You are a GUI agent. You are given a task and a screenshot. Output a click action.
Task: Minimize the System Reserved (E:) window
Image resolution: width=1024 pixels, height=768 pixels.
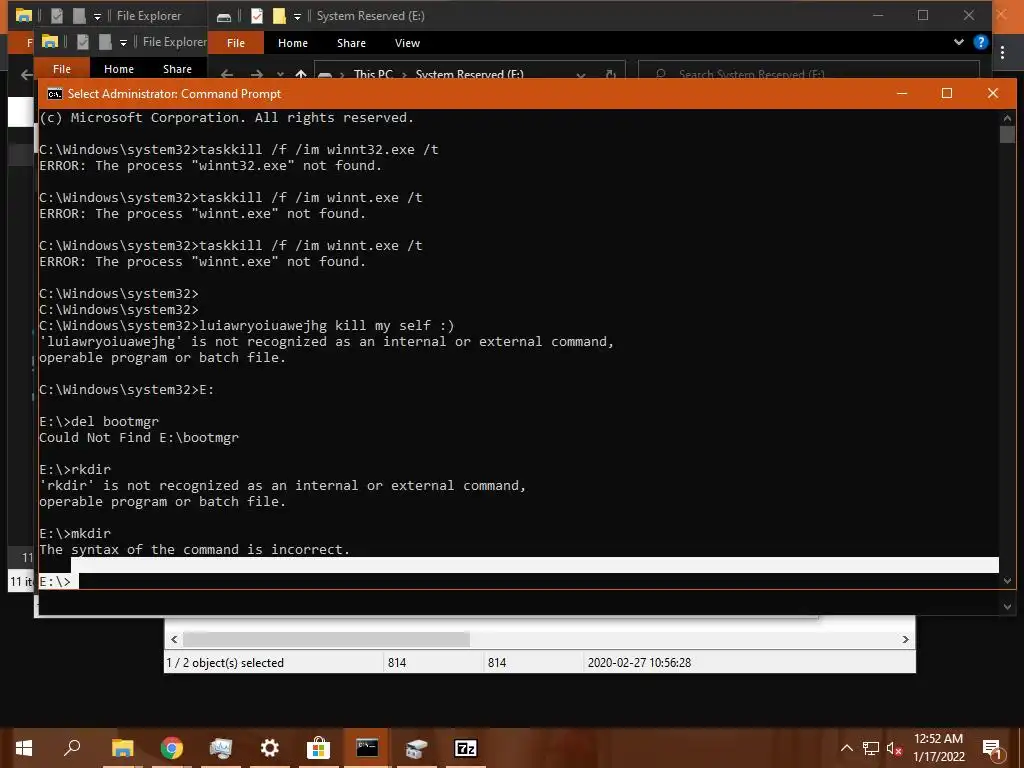tap(878, 15)
